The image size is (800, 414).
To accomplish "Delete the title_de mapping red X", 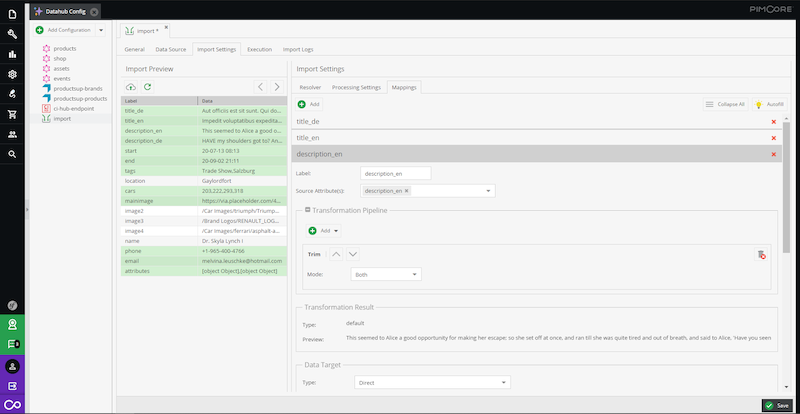I will pos(773,121).
